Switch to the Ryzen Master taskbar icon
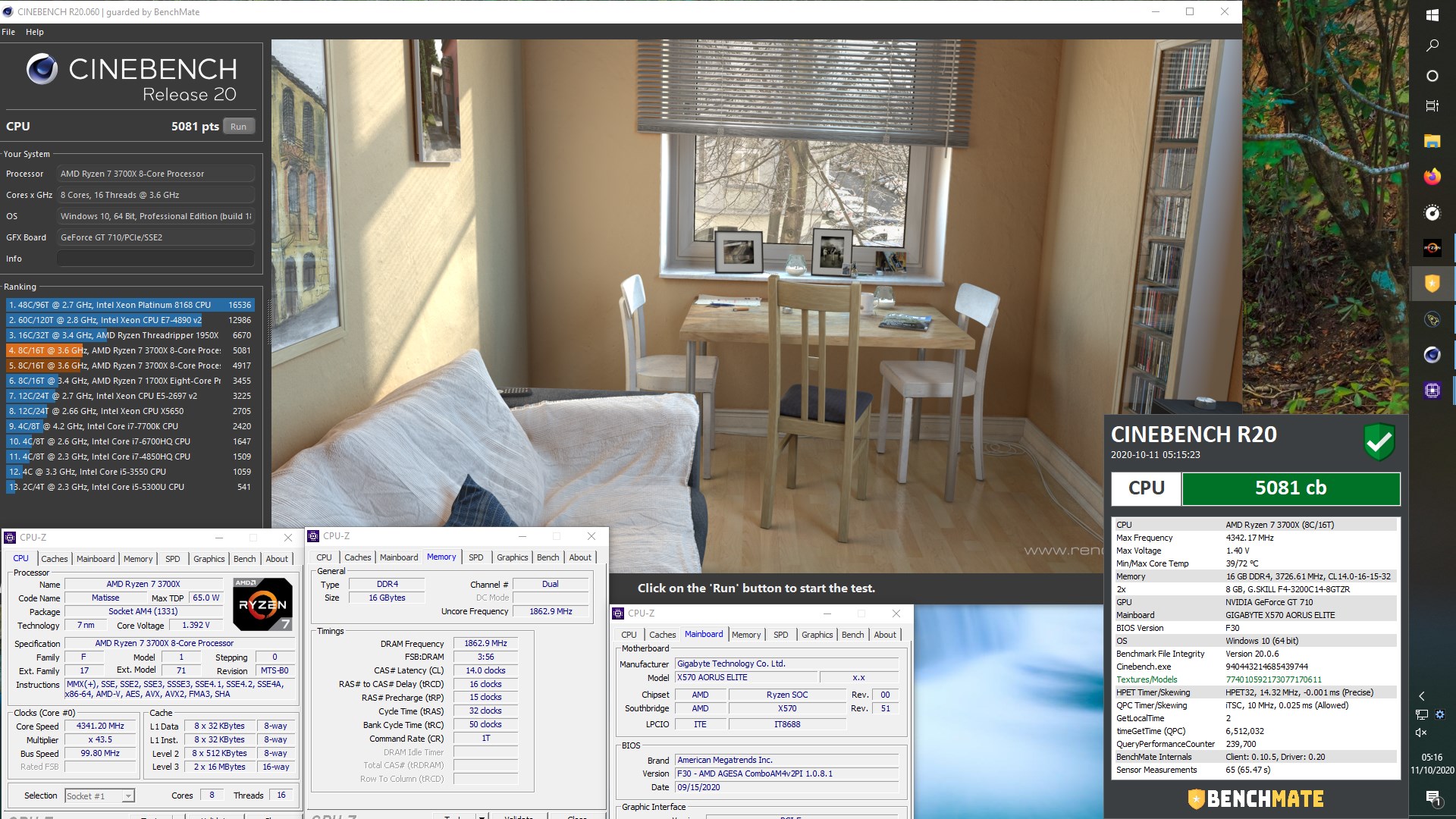 tap(1432, 248)
